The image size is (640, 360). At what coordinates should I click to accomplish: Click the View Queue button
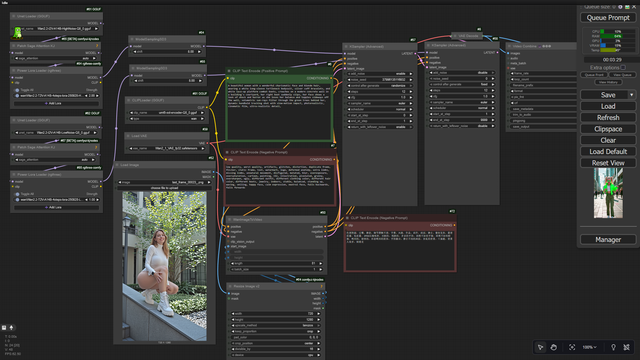(622, 75)
